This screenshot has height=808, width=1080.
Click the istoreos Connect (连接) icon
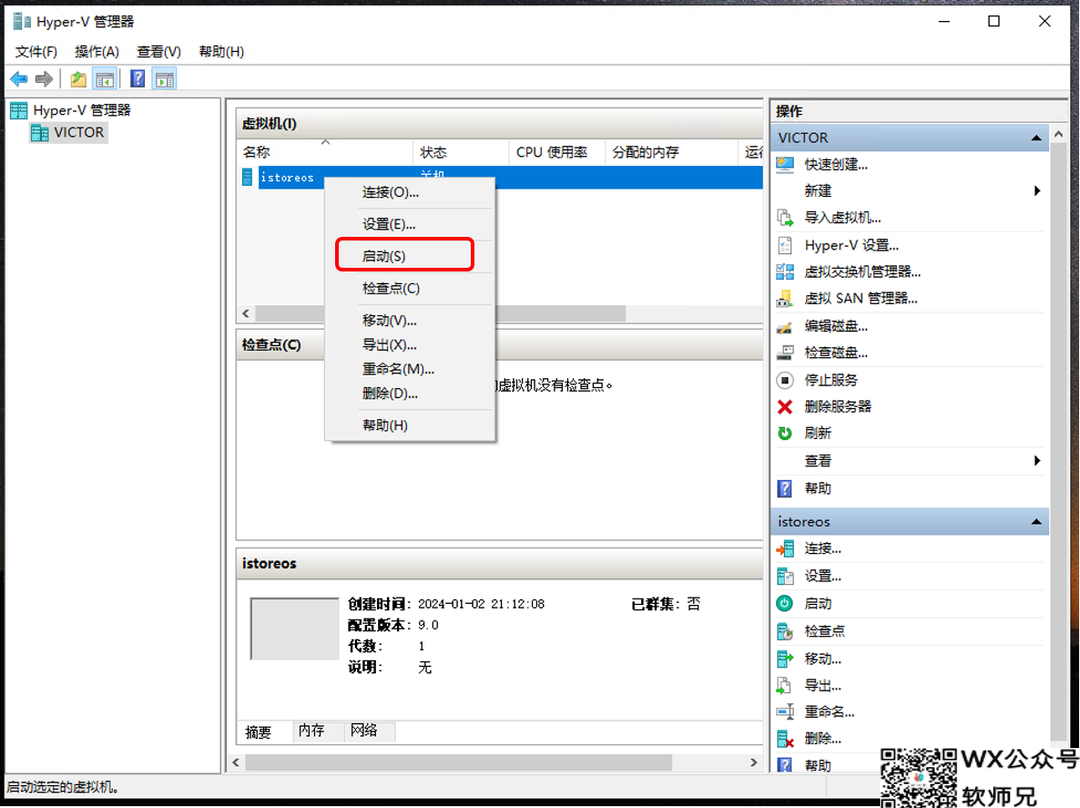[785, 549]
